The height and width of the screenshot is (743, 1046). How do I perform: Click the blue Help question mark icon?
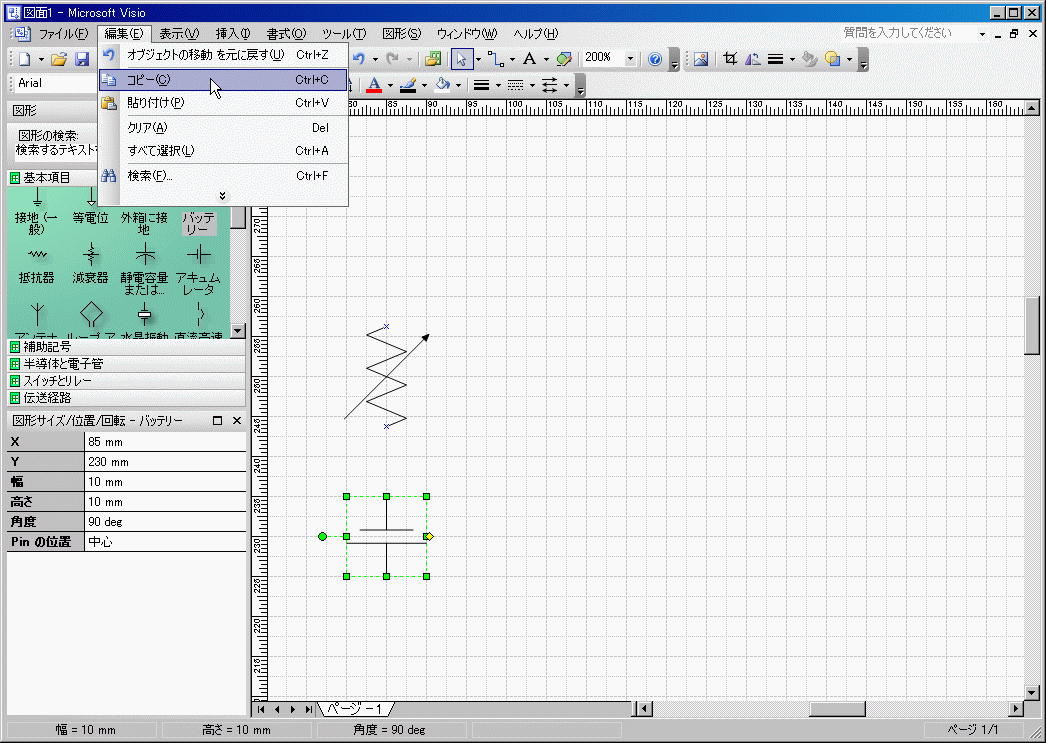click(655, 59)
